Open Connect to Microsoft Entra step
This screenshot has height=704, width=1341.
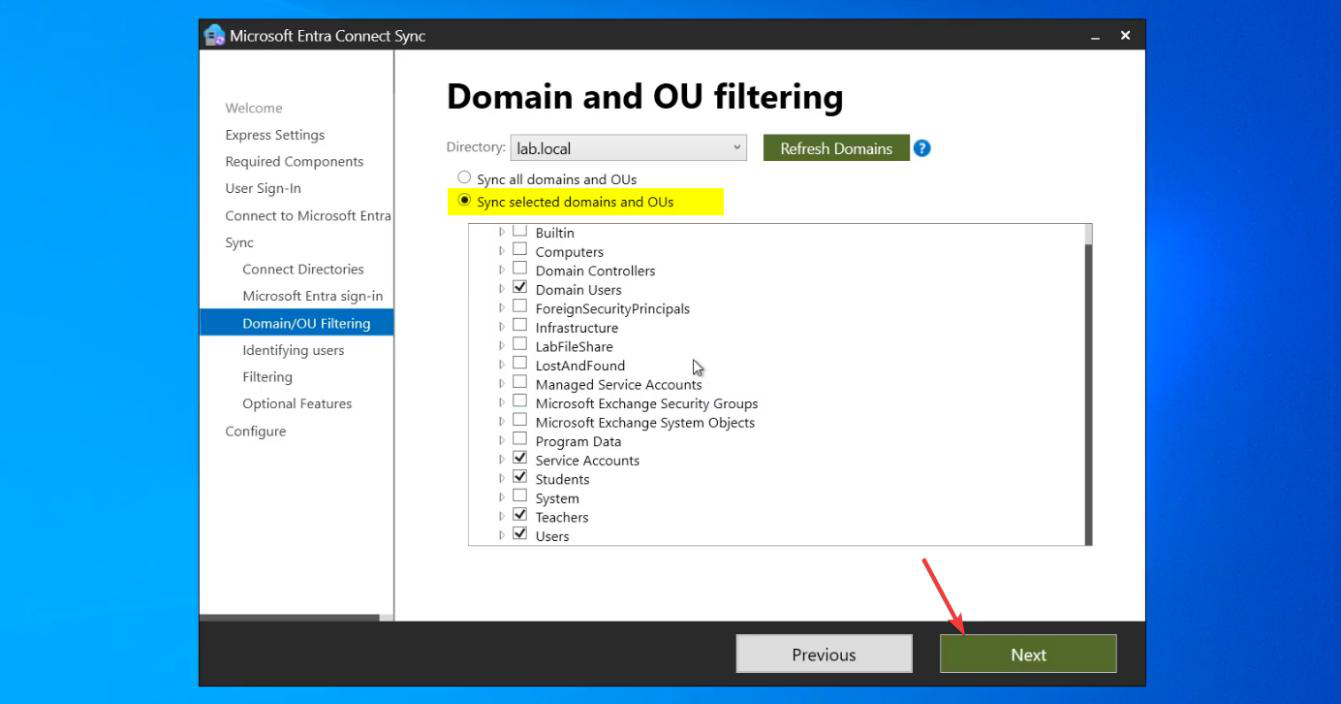[x=308, y=216]
